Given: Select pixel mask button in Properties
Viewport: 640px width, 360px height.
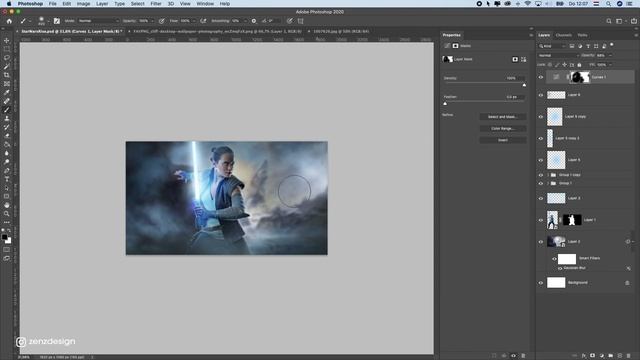Looking at the screenshot, I should [515, 59].
